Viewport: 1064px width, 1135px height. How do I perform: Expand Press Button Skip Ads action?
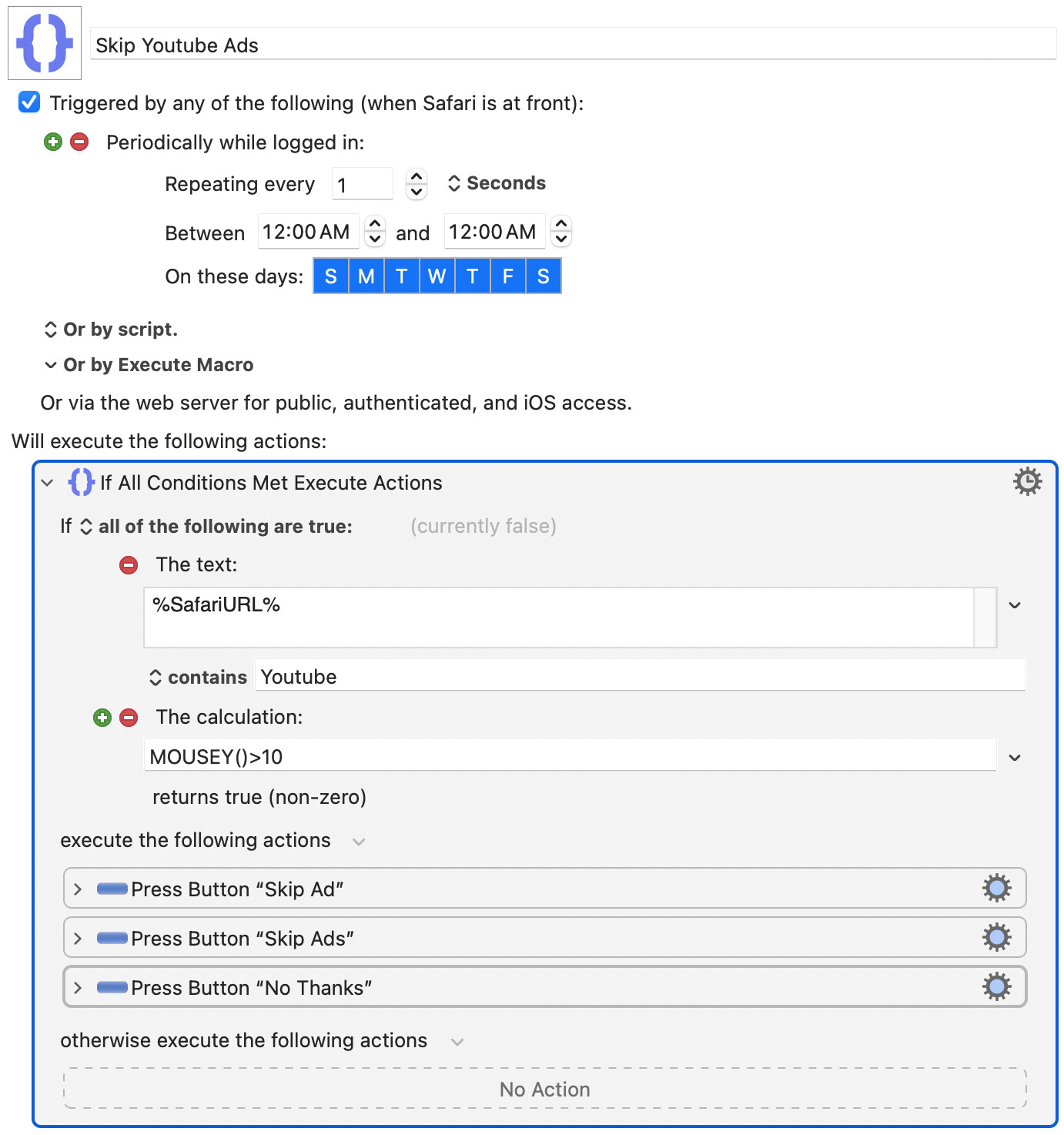[78, 938]
